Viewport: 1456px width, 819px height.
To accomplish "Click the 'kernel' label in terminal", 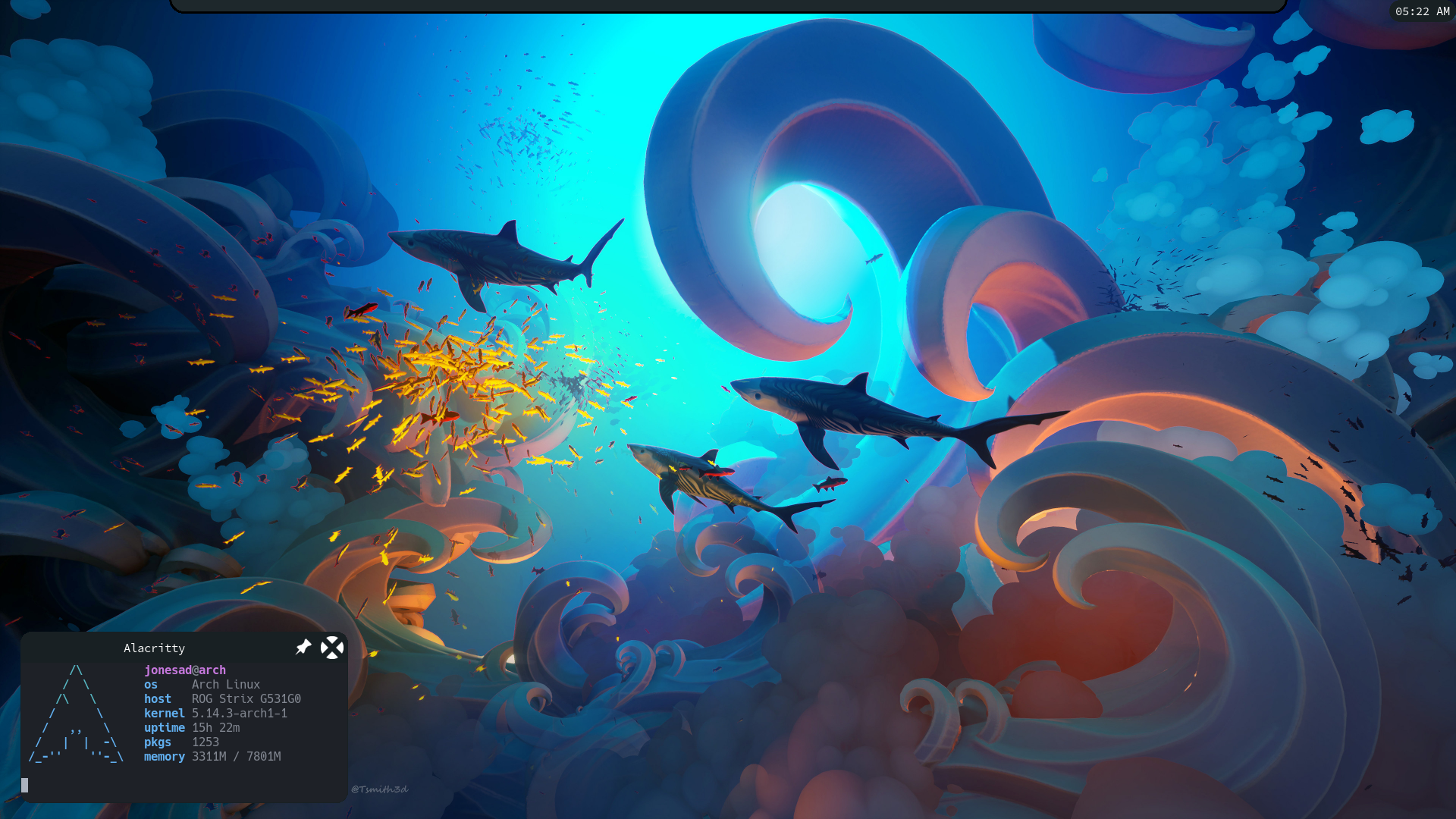I will coord(165,714).
